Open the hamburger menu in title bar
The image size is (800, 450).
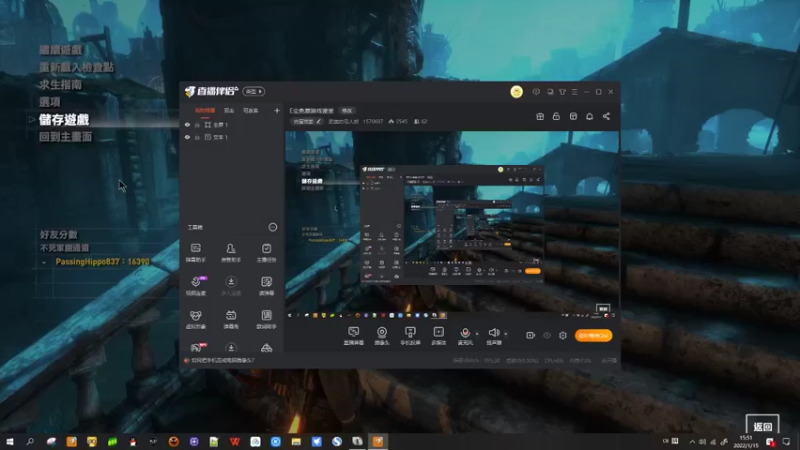point(574,92)
